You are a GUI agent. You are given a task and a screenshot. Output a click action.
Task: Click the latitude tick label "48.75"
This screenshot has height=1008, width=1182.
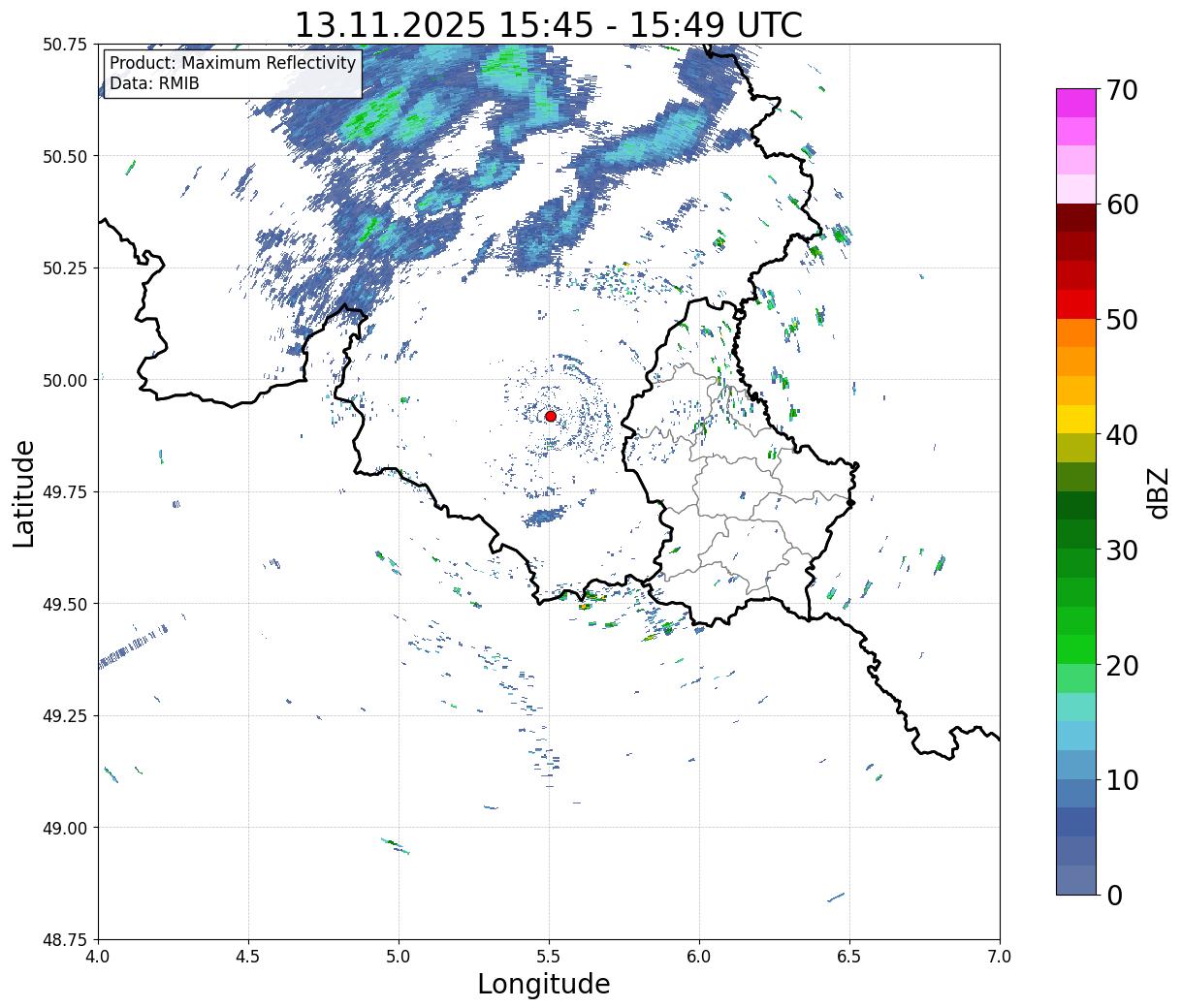65,939
